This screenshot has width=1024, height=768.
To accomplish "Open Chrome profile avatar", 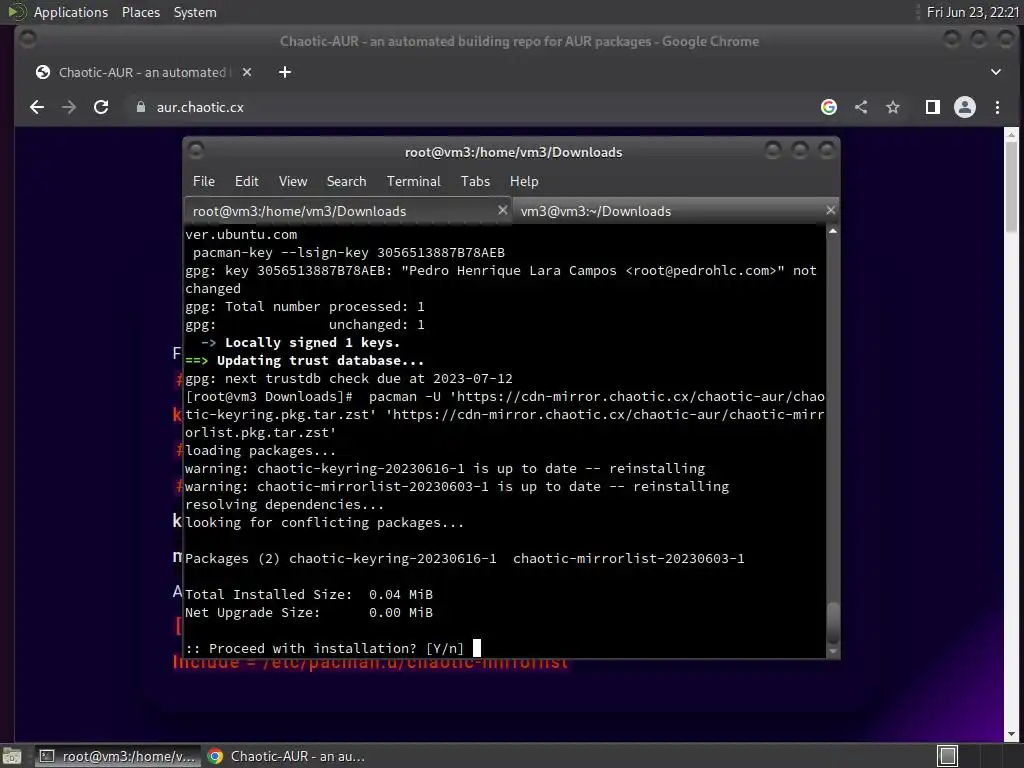I will (x=965, y=107).
